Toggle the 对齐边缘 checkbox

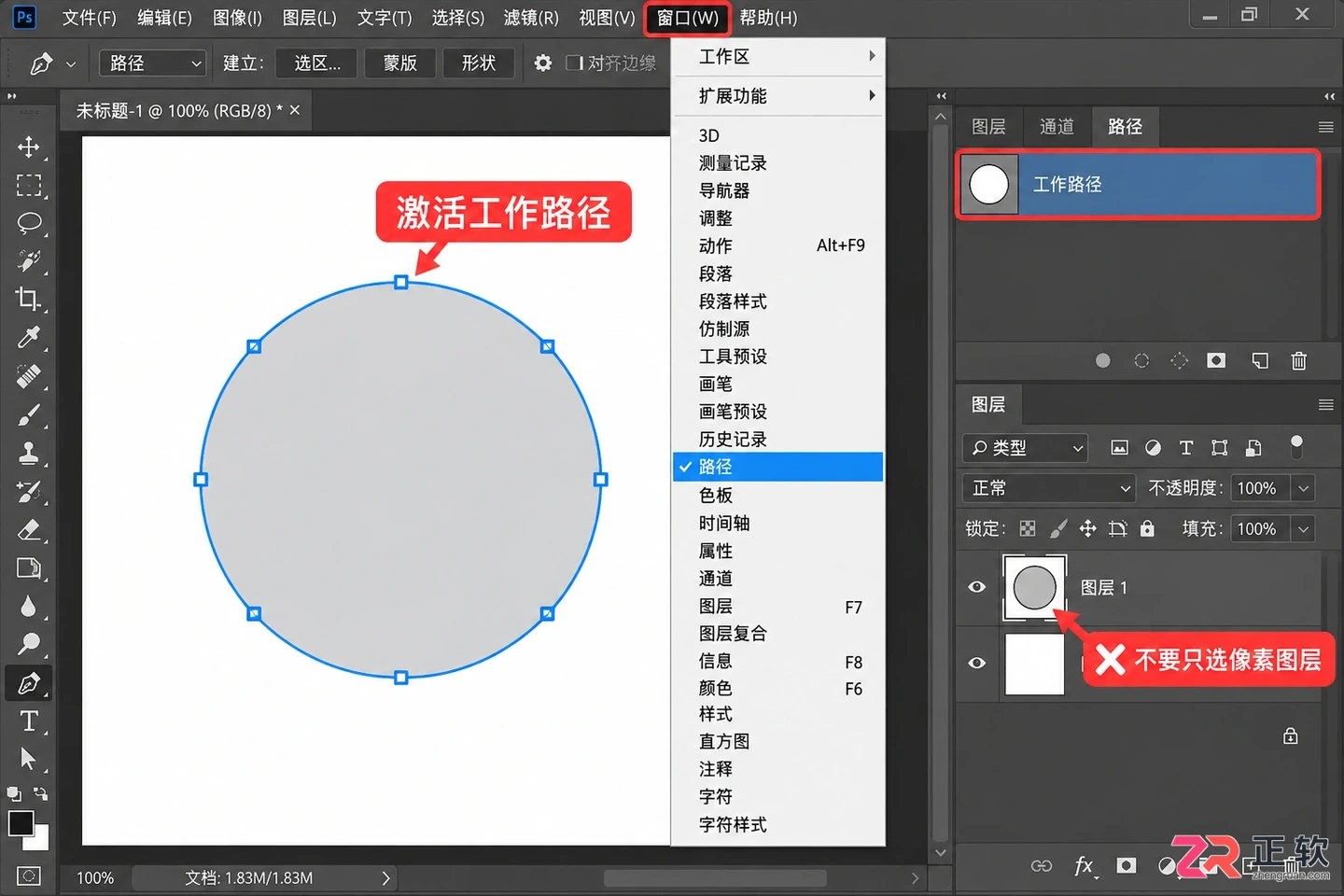pyautogui.click(x=575, y=63)
